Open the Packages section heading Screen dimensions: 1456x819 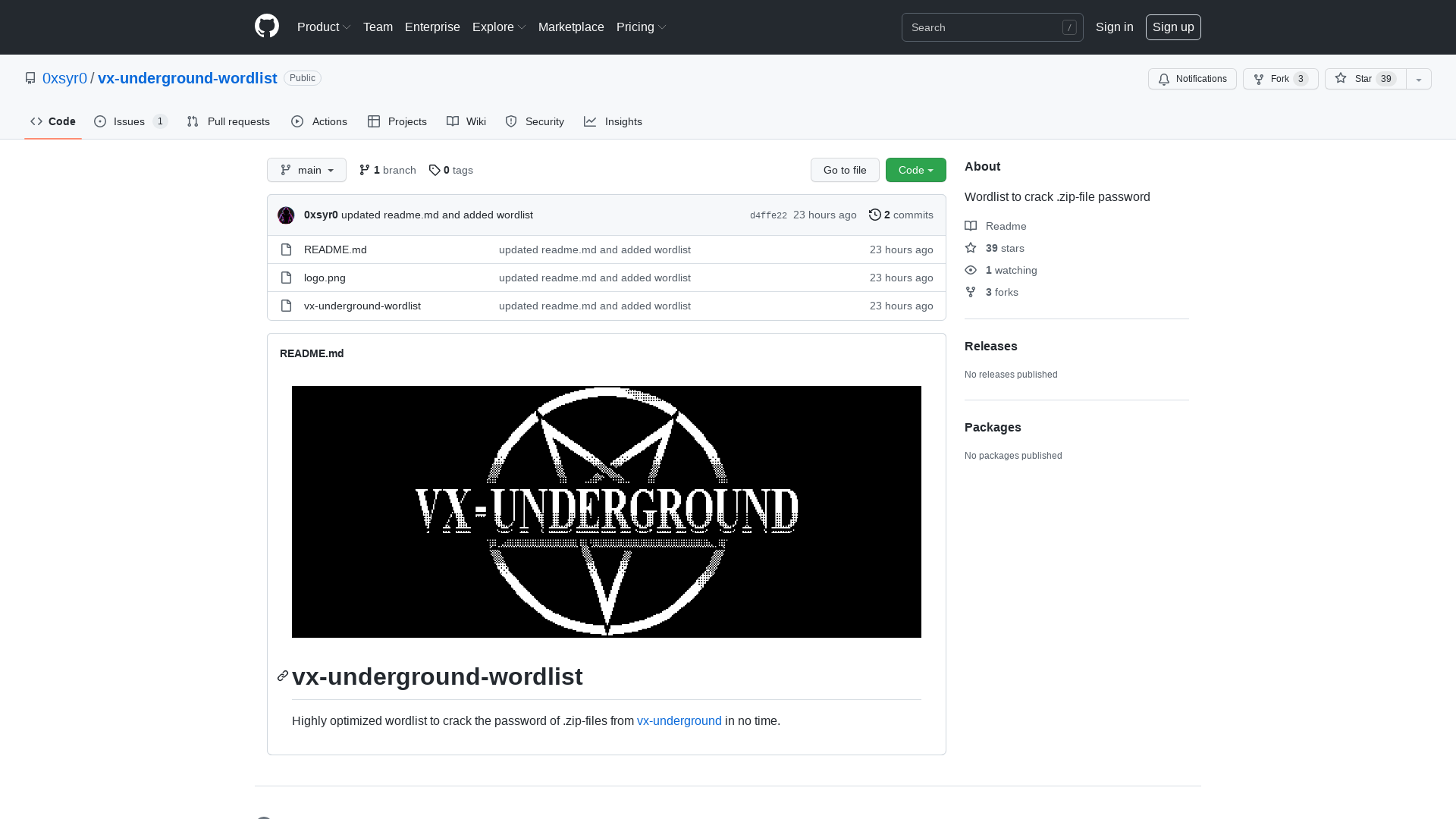click(993, 427)
